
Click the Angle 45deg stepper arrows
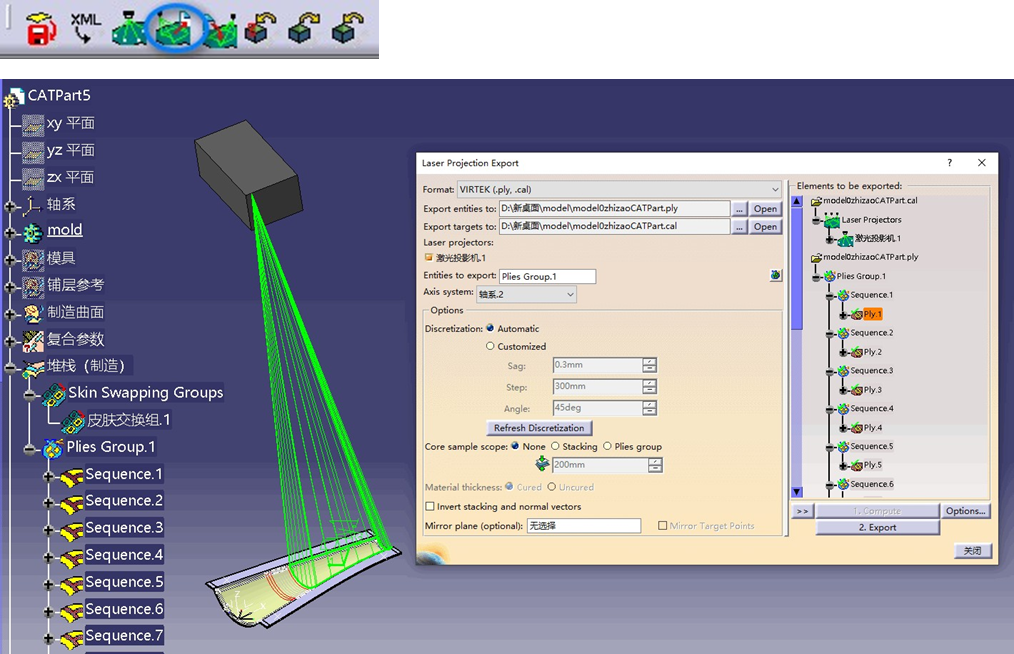click(649, 408)
